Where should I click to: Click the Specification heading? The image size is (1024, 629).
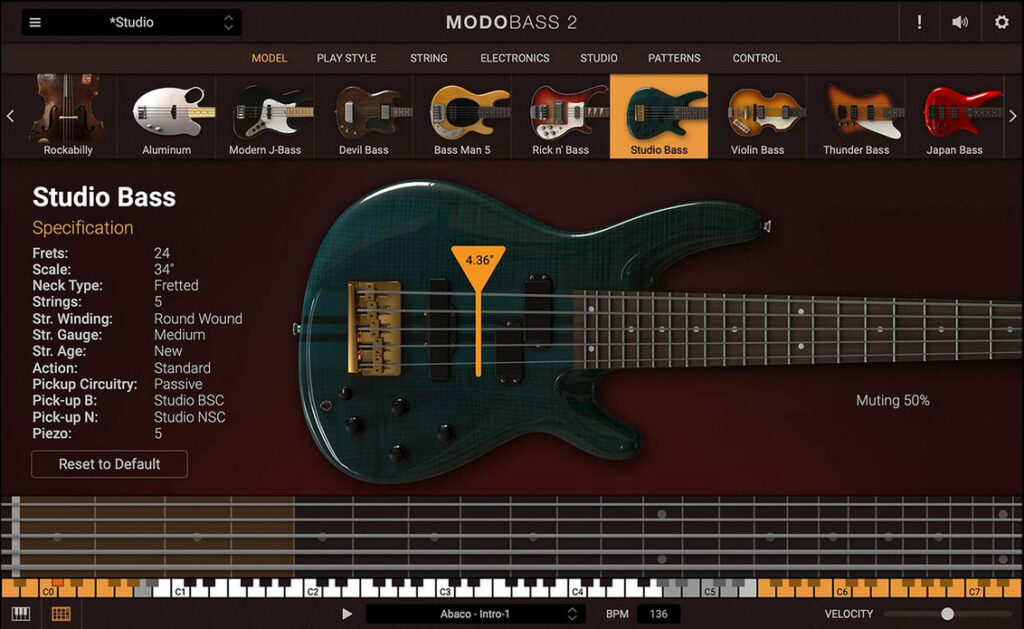(83, 228)
